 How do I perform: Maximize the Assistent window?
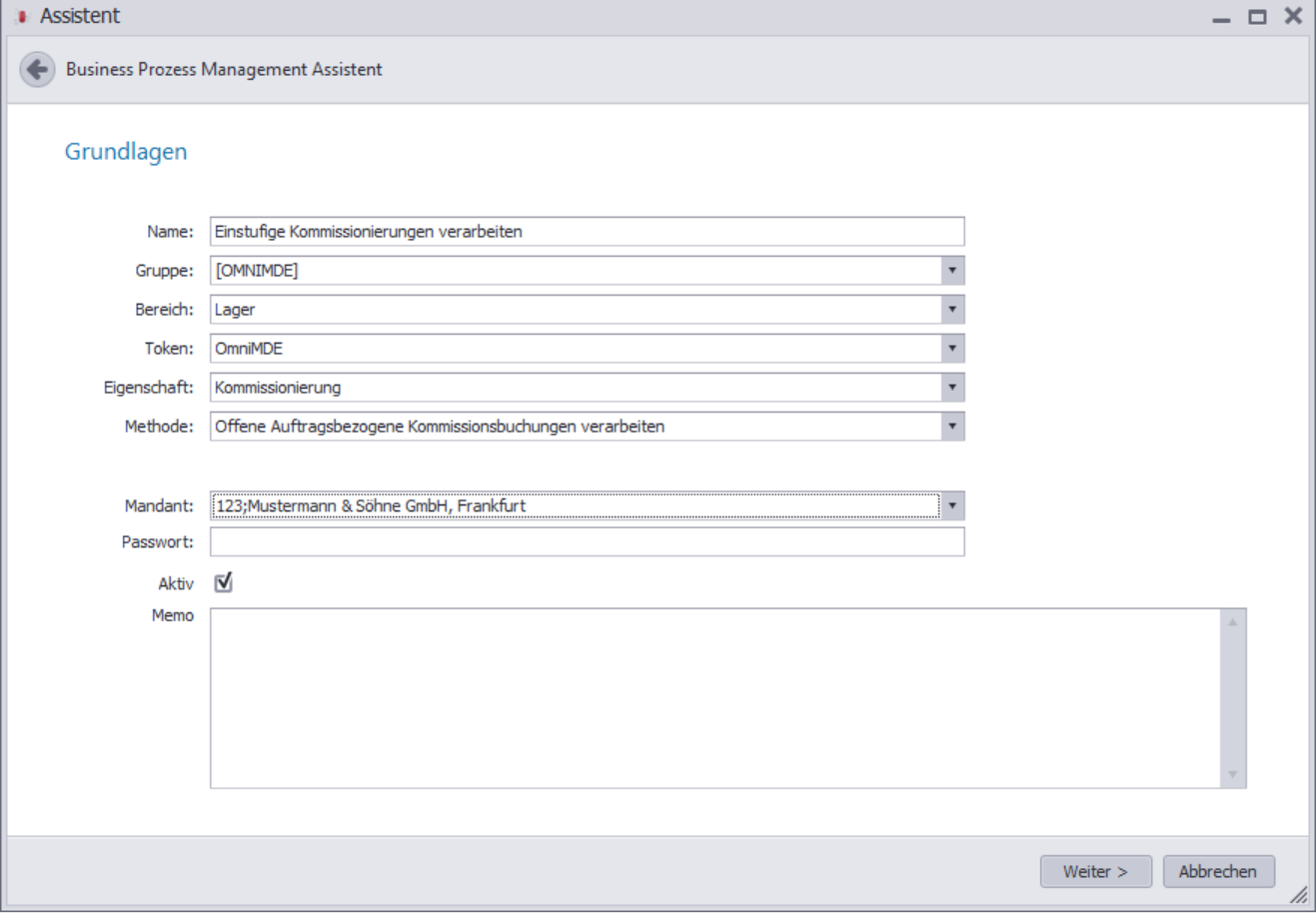[1257, 17]
